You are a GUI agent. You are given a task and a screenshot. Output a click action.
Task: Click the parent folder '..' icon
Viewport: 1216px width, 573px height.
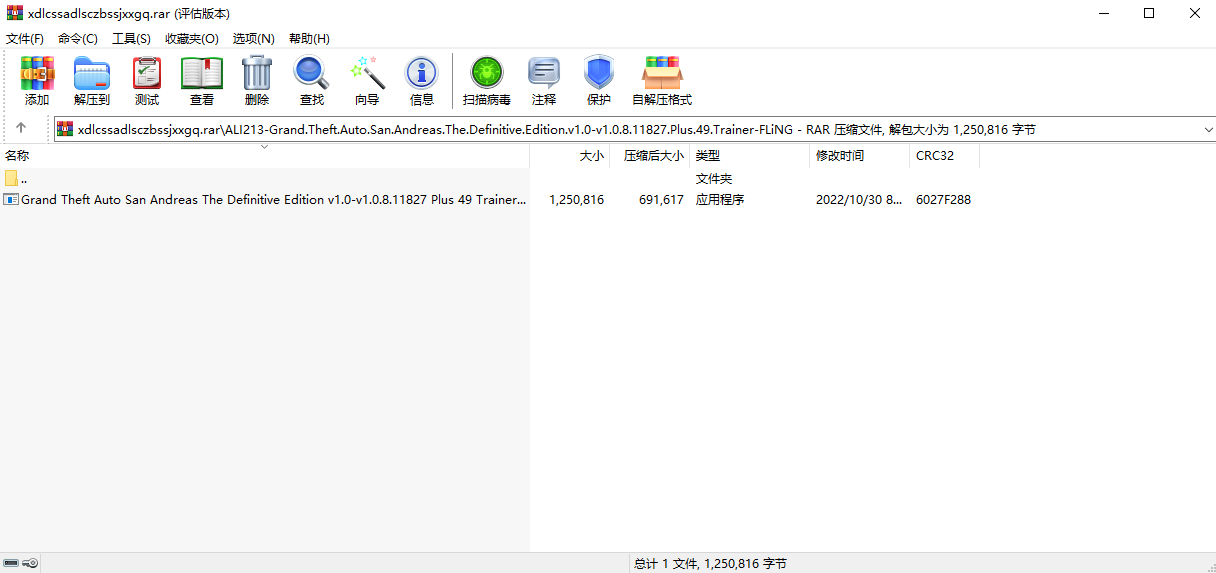(x=11, y=178)
